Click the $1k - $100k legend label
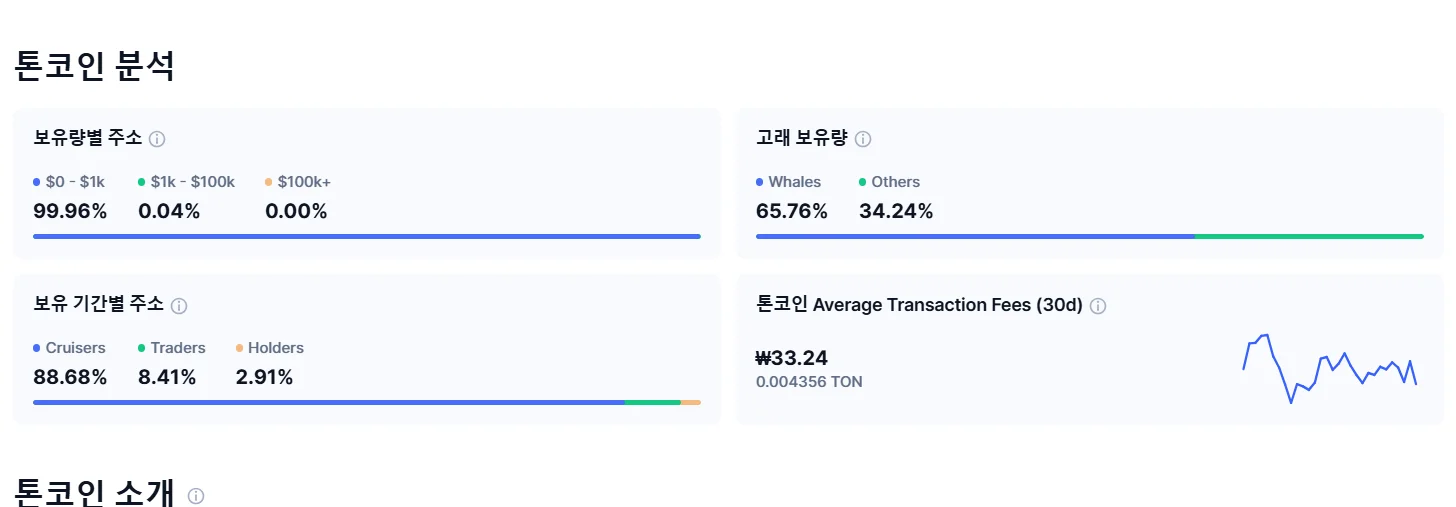 point(192,182)
